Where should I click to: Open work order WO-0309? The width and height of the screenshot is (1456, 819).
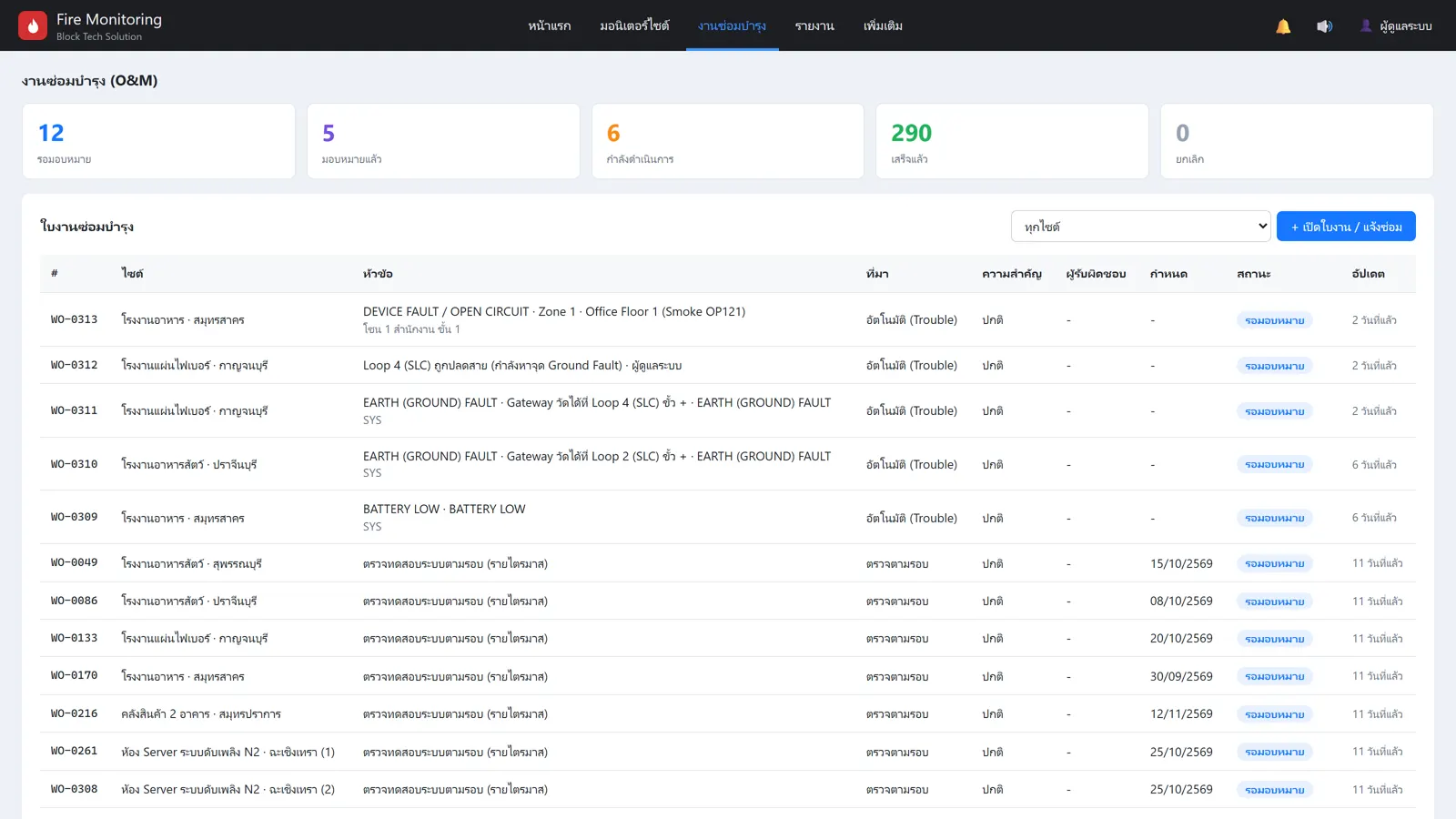728,517
